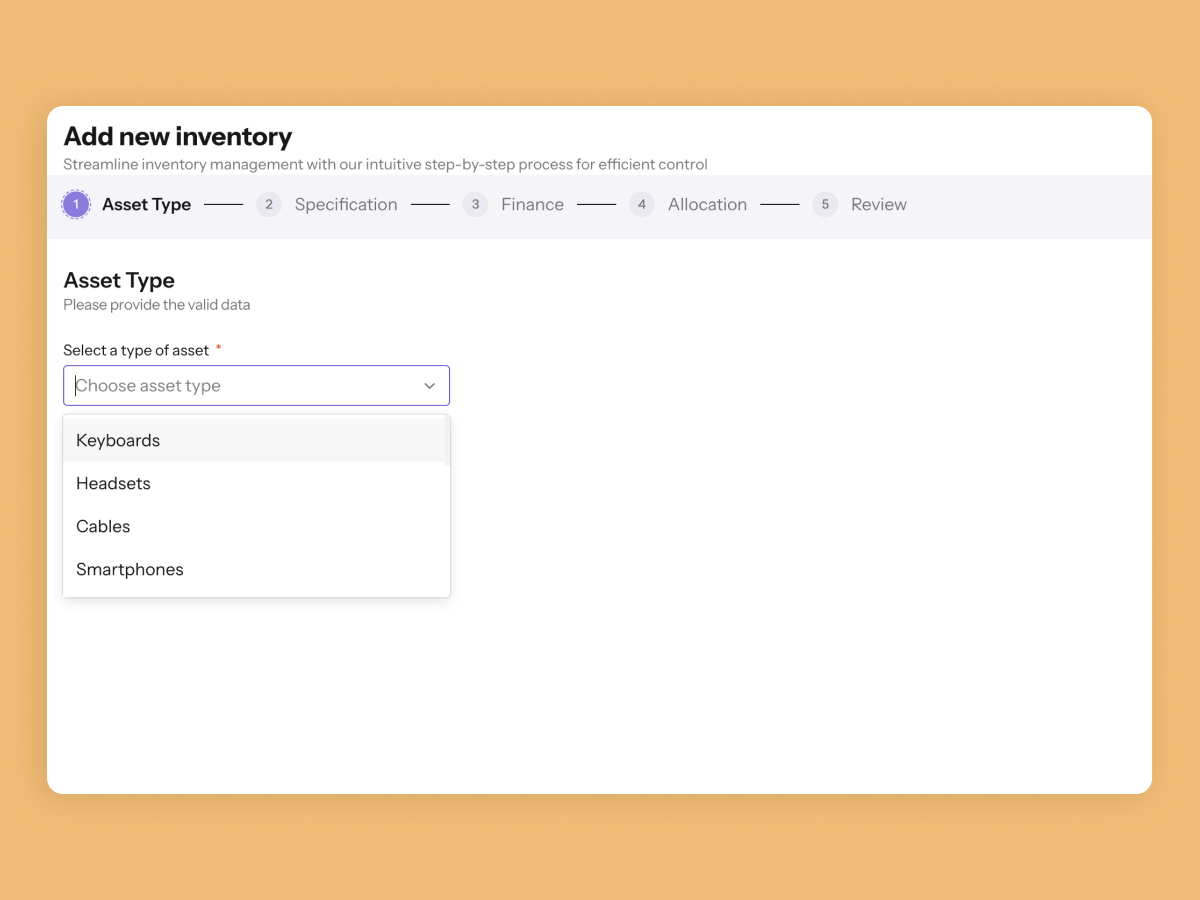This screenshot has height=900, width=1200.
Task: Click the step 2 number circle
Action: (x=268, y=205)
